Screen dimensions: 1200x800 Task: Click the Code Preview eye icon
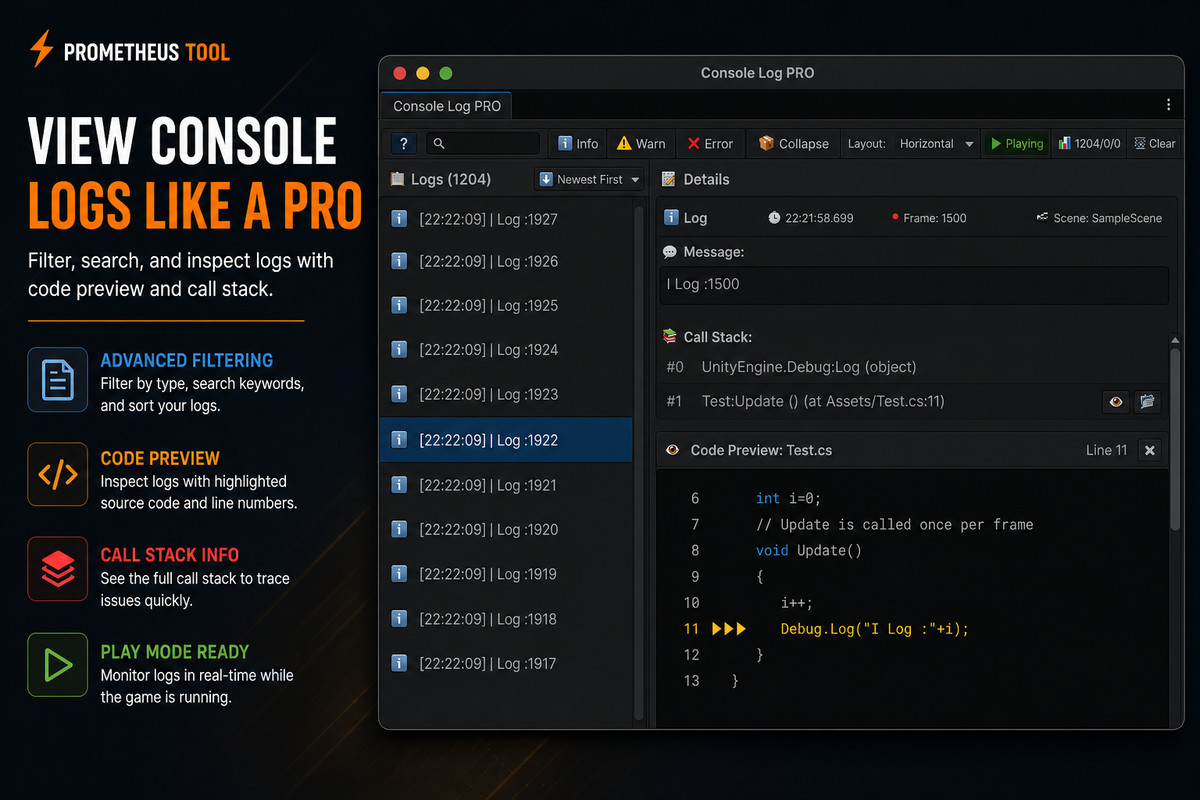[x=672, y=450]
